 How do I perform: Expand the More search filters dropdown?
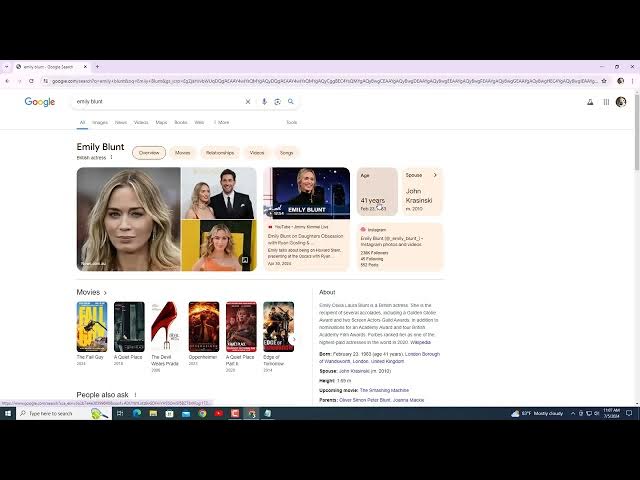221,122
